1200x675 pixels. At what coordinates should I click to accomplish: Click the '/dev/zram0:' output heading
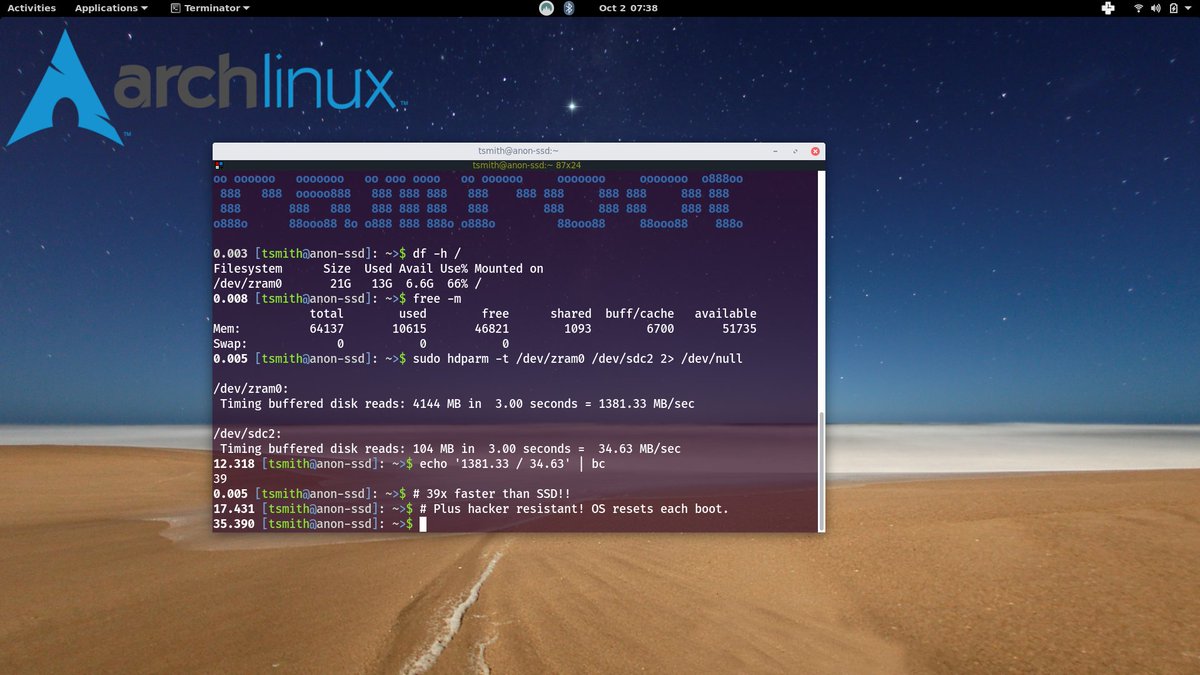(252, 389)
